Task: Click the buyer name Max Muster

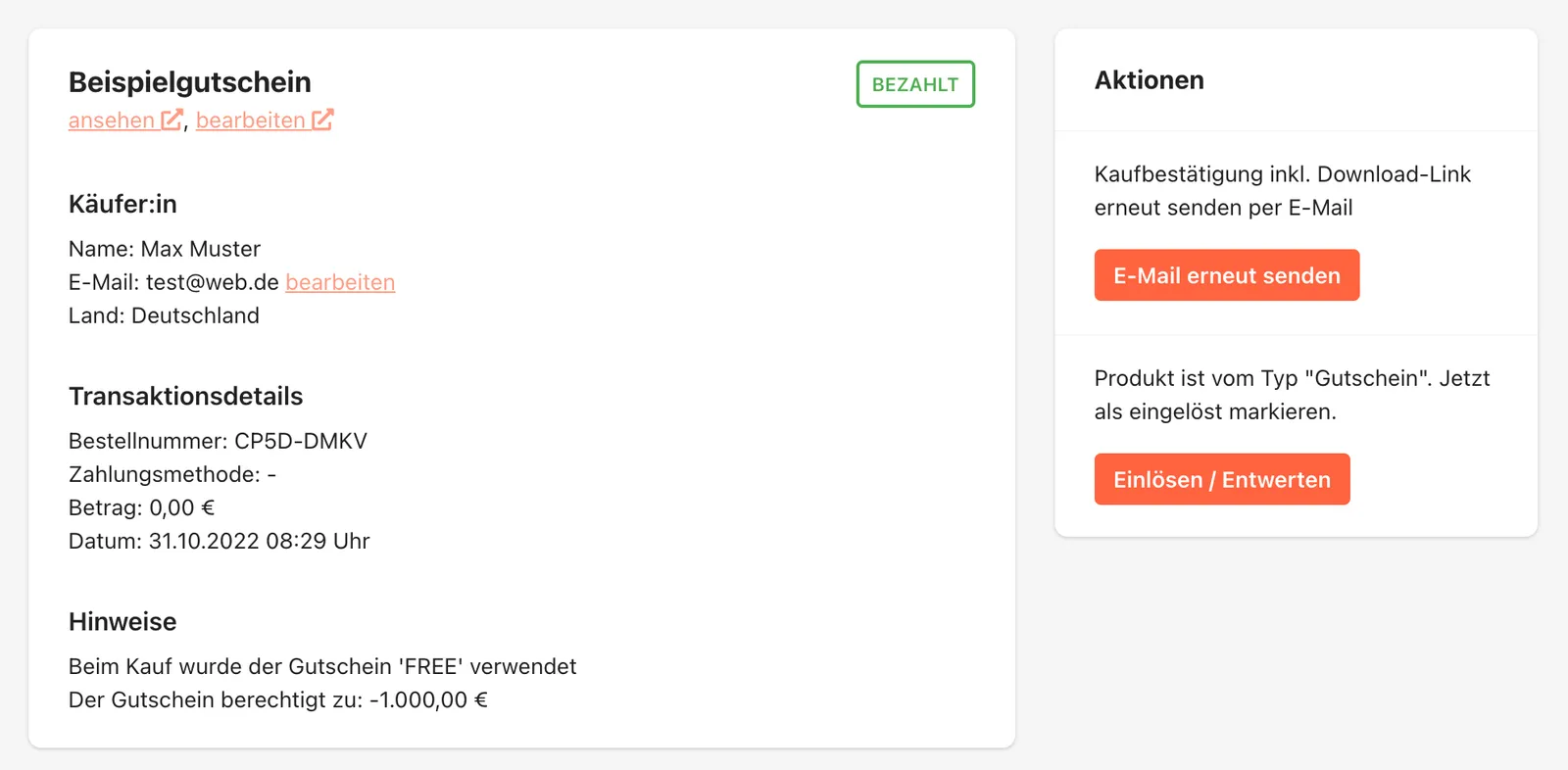Action: pyautogui.click(x=201, y=249)
